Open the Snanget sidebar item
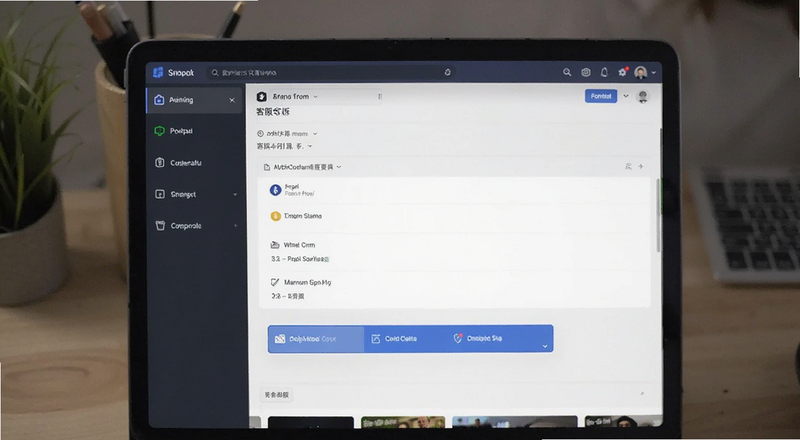The image size is (800, 440). point(194,194)
